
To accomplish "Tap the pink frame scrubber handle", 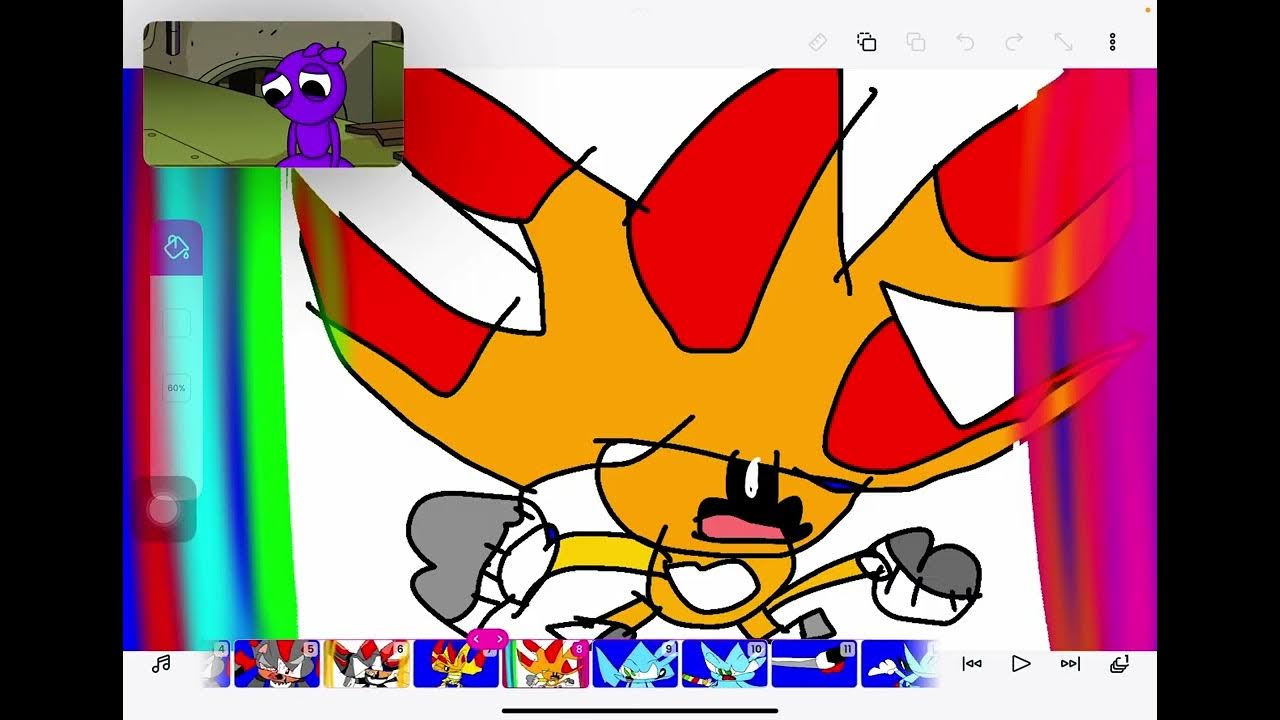I will point(488,638).
